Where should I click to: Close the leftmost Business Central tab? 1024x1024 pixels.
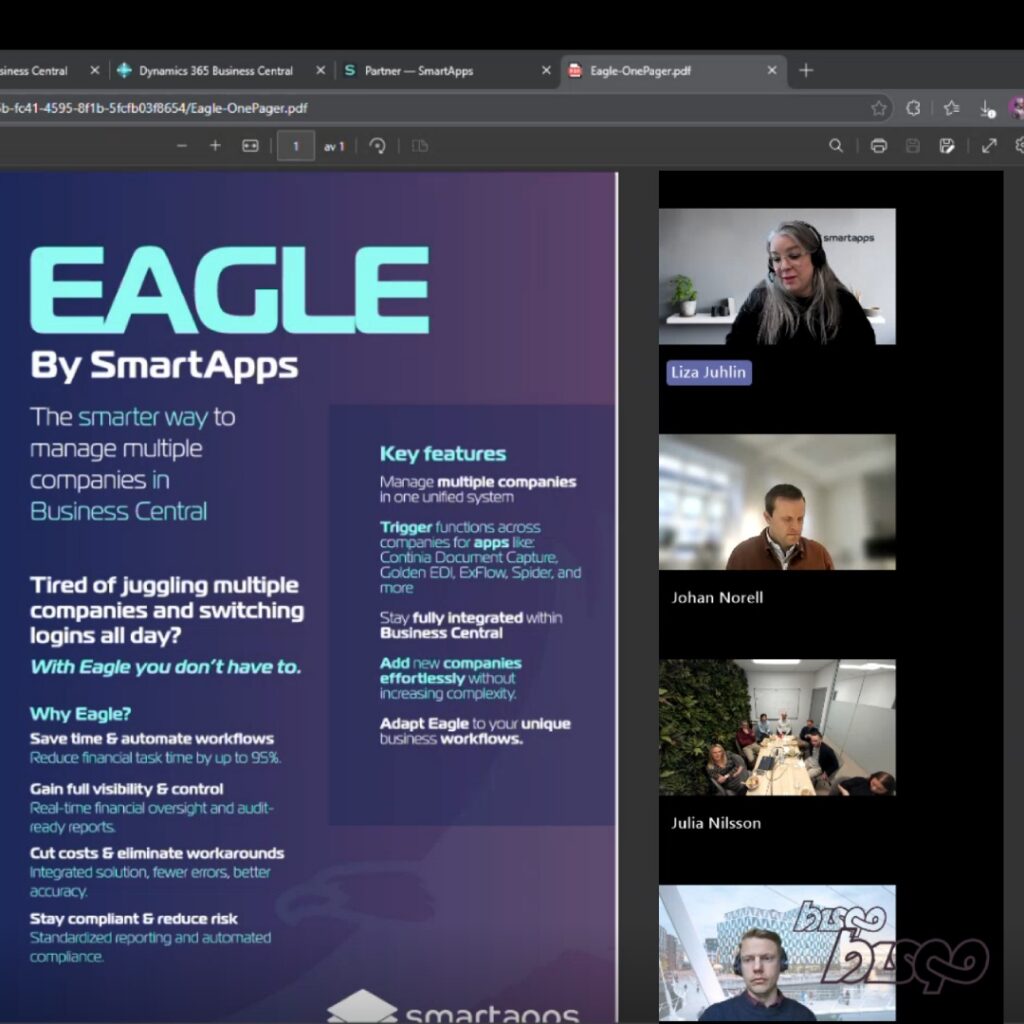coord(95,70)
